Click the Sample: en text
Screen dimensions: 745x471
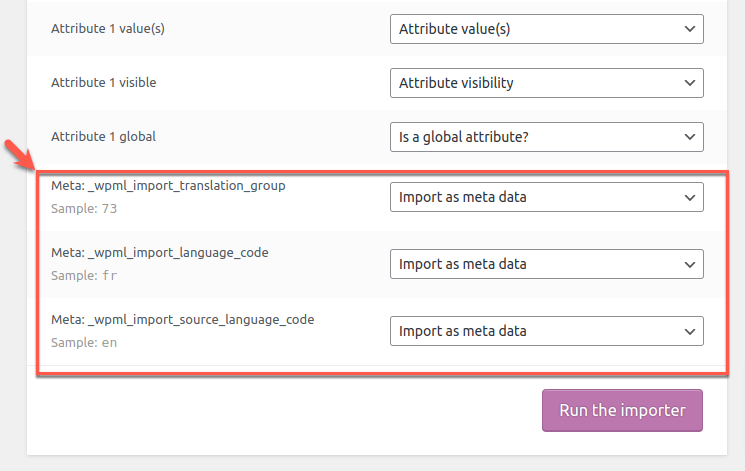click(x=84, y=343)
